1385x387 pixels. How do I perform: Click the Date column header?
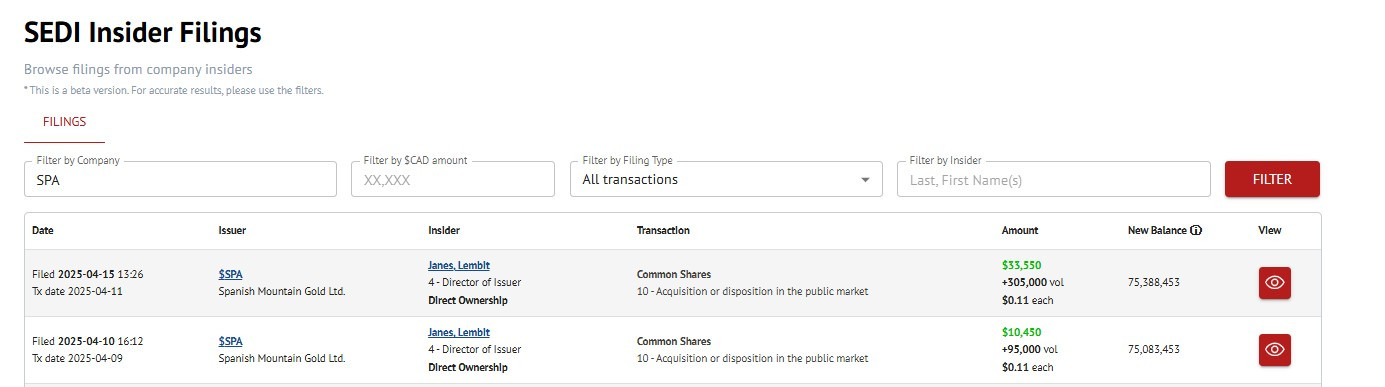(x=43, y=230)
